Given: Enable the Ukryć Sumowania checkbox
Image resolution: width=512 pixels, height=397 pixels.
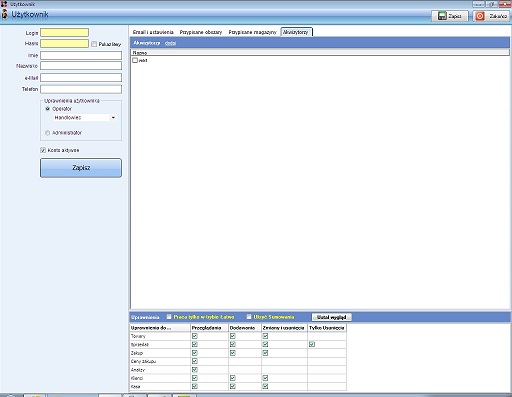Looking at the screenshot, I should [x=249, y=317].
